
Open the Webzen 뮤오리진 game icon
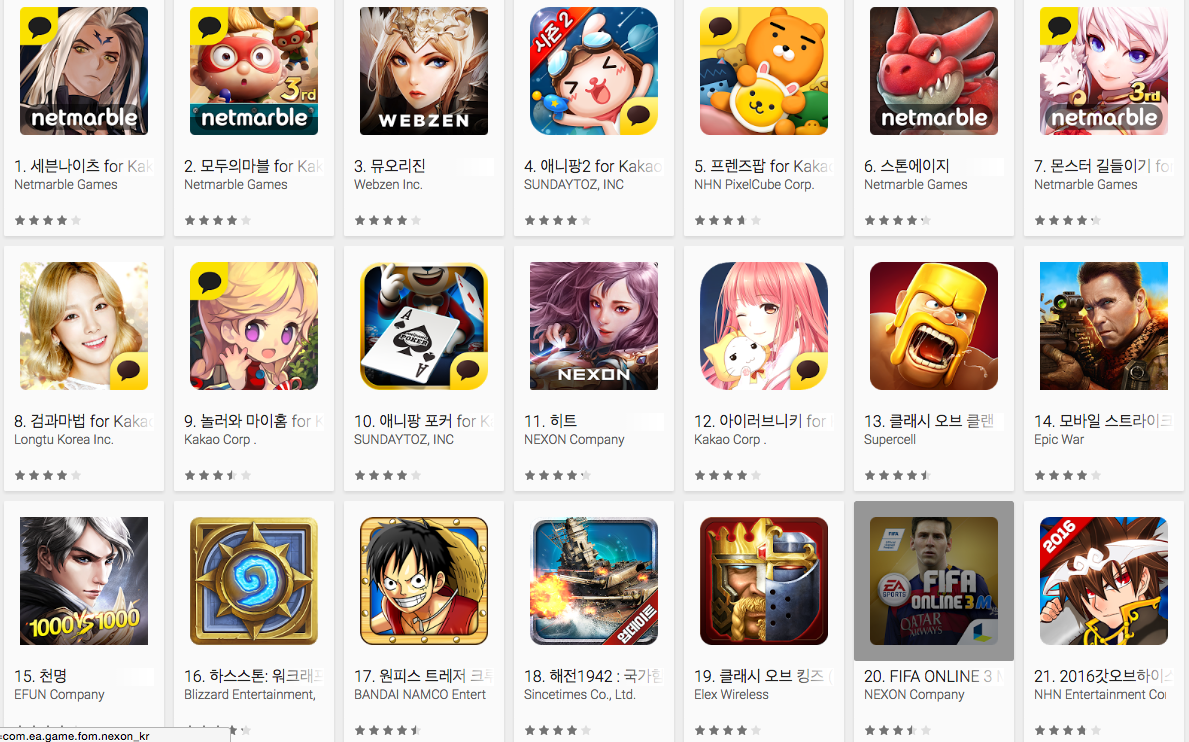coord(424,71)
